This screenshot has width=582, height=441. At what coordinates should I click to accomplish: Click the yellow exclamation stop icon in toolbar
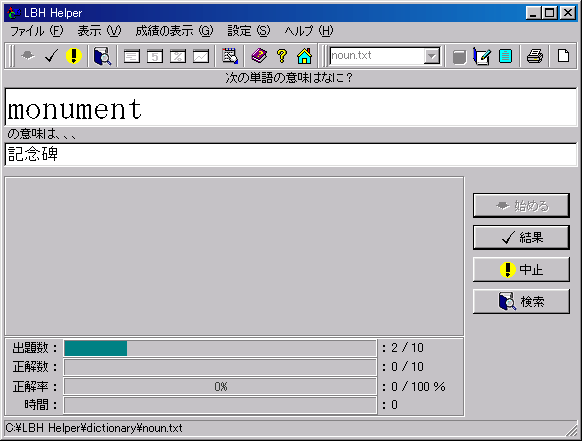click(x=73, y=56)
